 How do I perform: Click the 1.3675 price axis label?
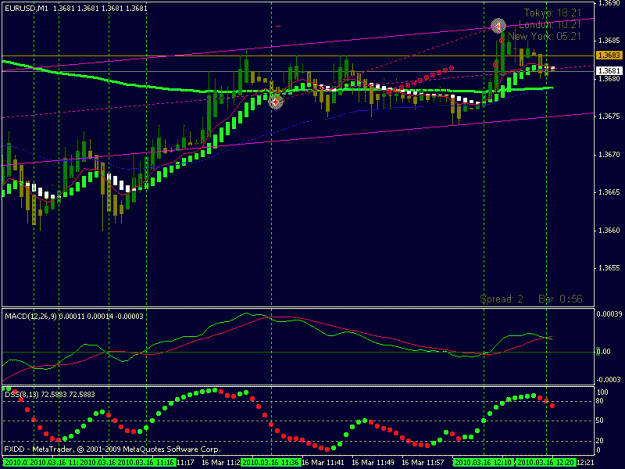point(609,116)
